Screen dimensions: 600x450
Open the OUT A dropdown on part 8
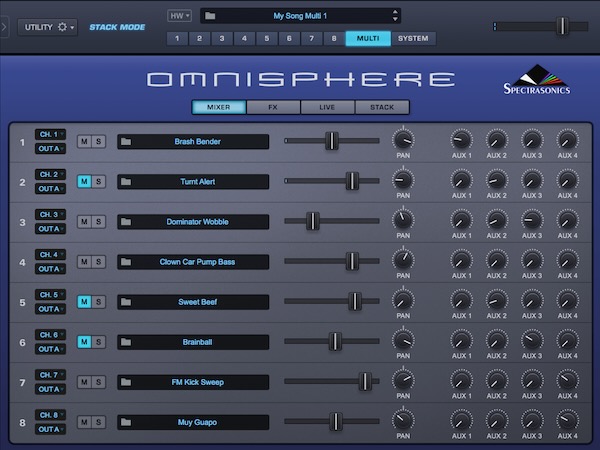[51, 430]
